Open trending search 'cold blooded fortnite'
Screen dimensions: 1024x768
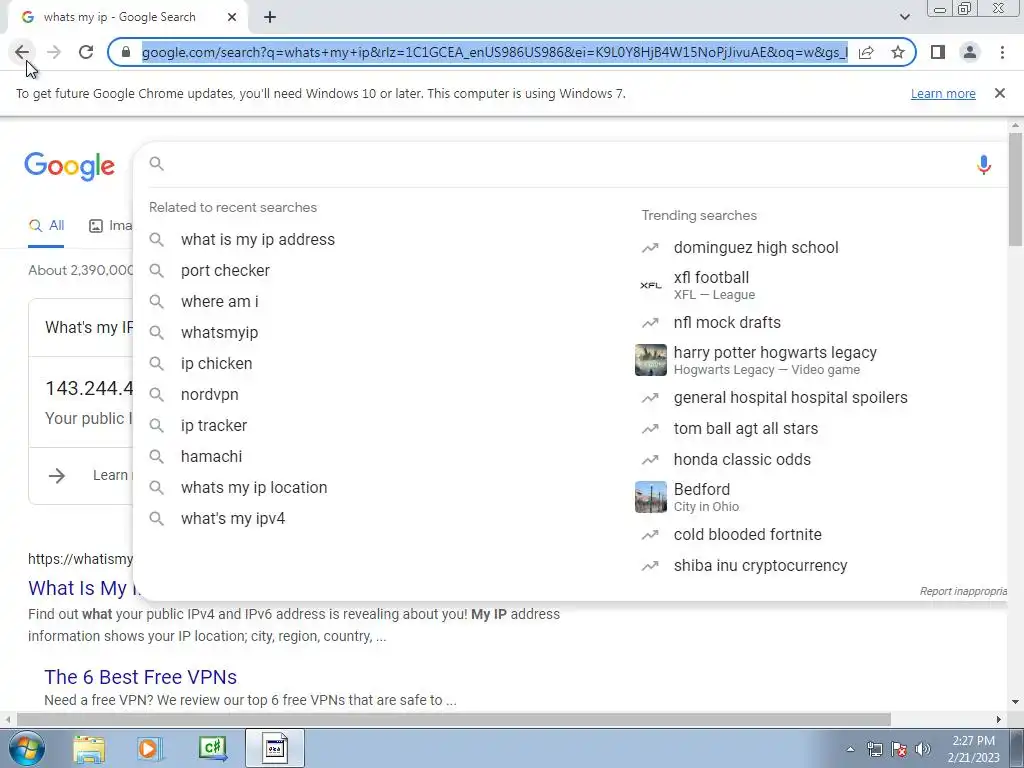(x=747, y=535)
